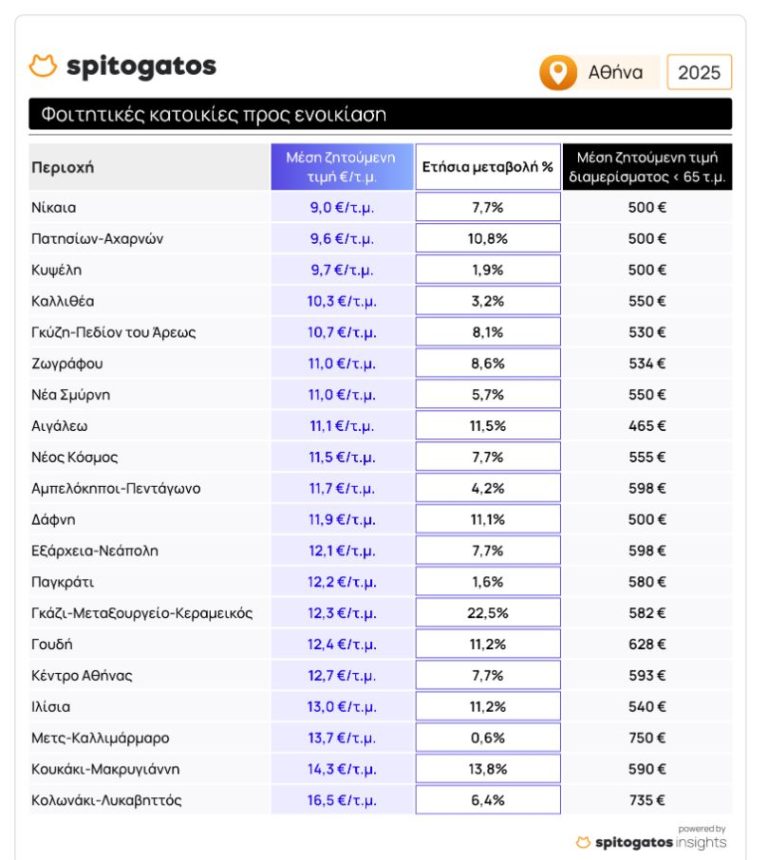Click the Περιοχή column header
Viewport: 768px width, 860px height.
[x=62, y=167]
